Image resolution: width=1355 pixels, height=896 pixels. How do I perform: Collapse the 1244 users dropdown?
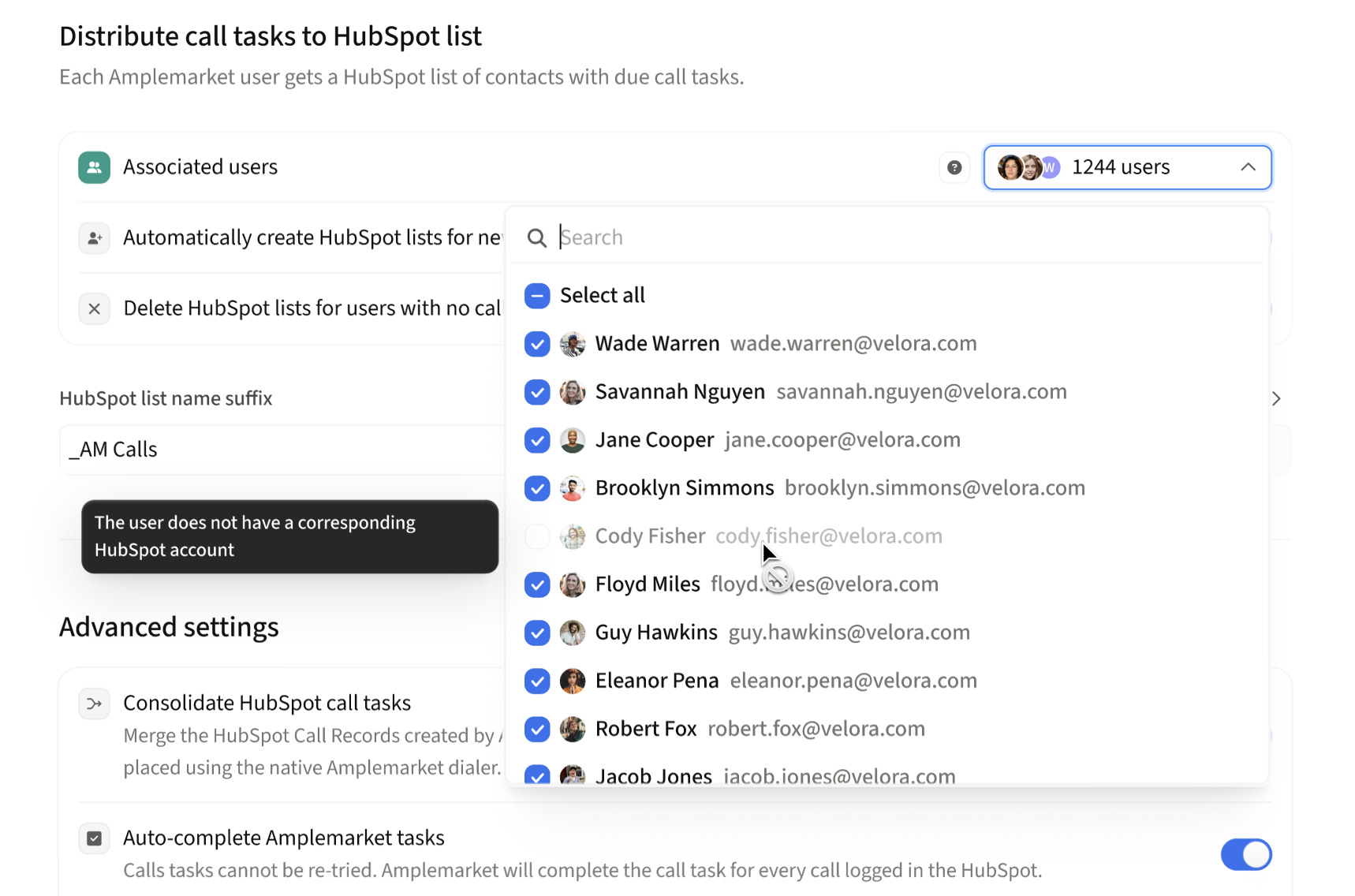[1128, 167]
